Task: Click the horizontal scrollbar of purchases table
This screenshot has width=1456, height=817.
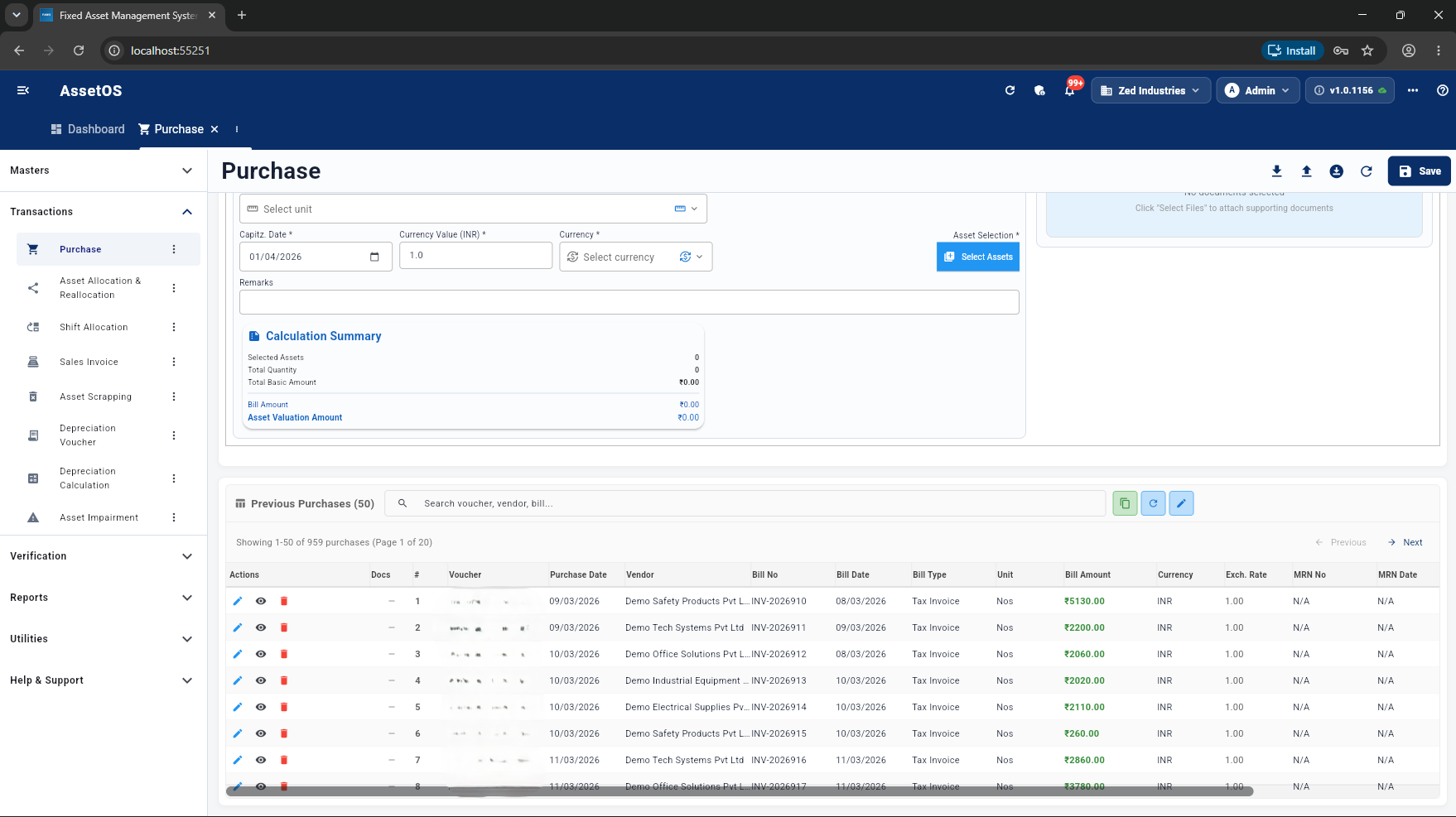Action: tap(740, 791)
